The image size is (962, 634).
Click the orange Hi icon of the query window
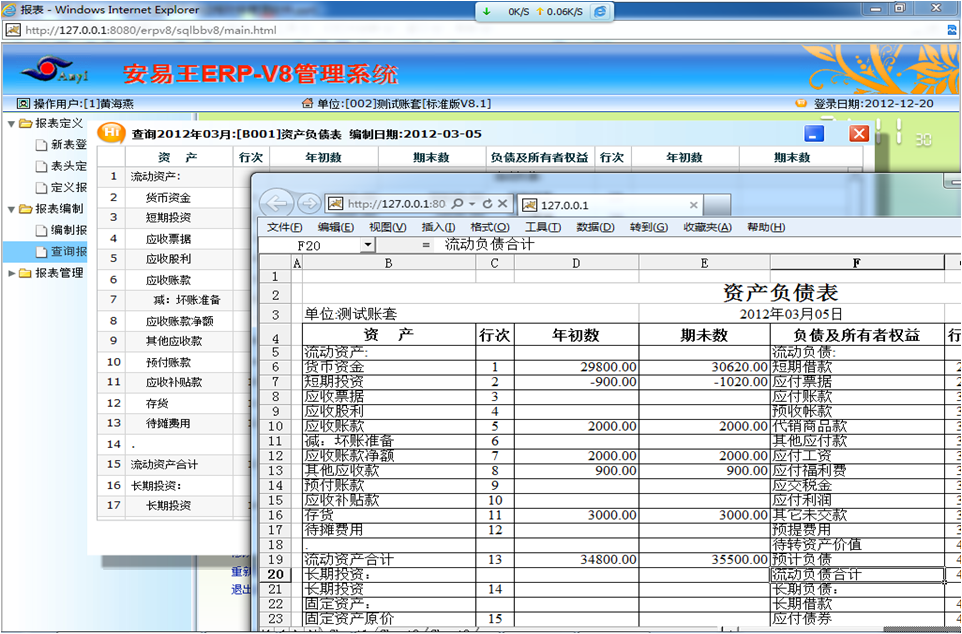point(111,133)
